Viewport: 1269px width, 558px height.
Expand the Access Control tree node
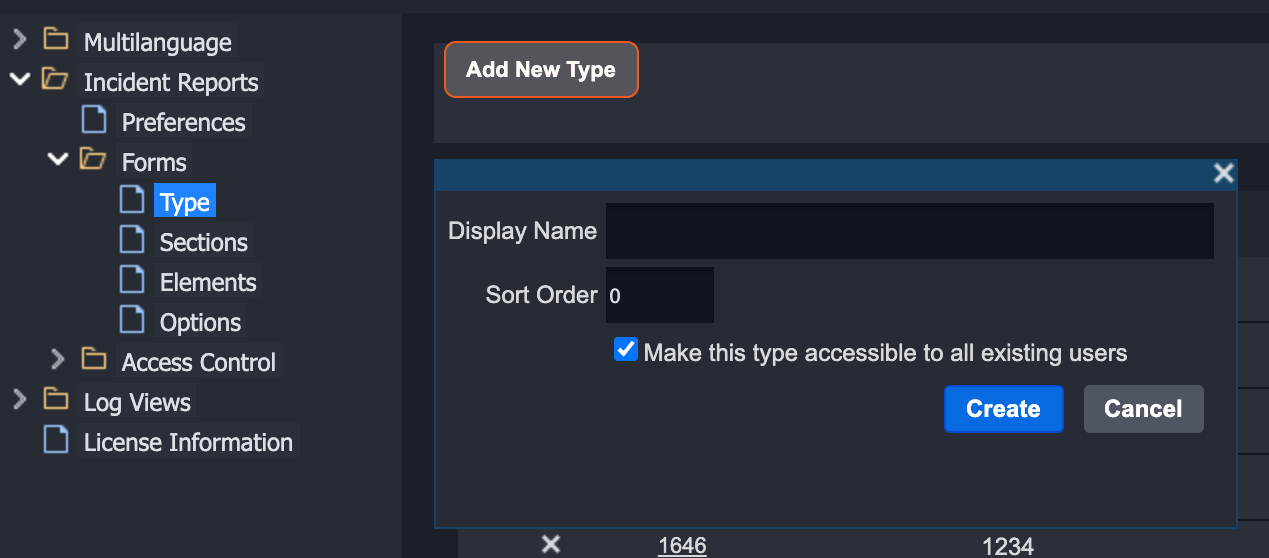pos(57,359)
